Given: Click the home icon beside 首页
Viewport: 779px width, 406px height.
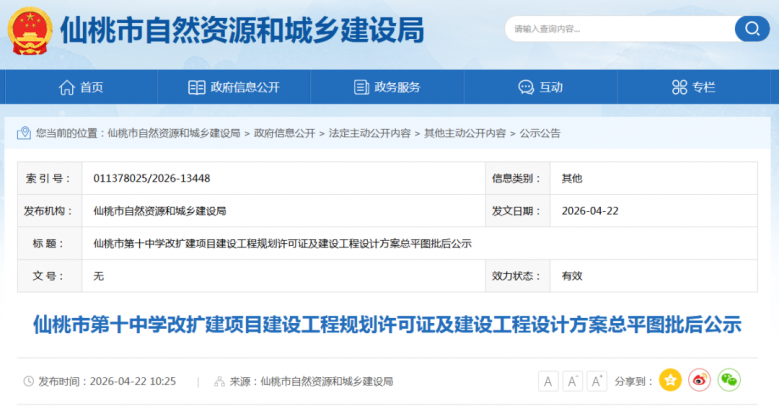Looking at the screenshot, I should coord(63,87).
